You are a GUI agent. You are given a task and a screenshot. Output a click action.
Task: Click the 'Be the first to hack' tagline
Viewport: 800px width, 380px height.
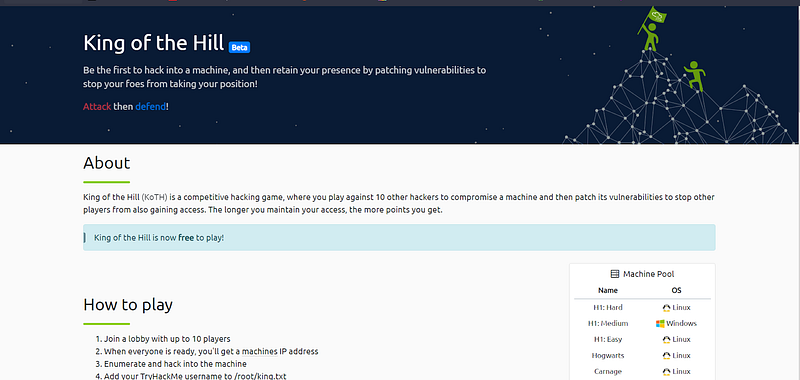pyautogui.click(x=285, y=77)
